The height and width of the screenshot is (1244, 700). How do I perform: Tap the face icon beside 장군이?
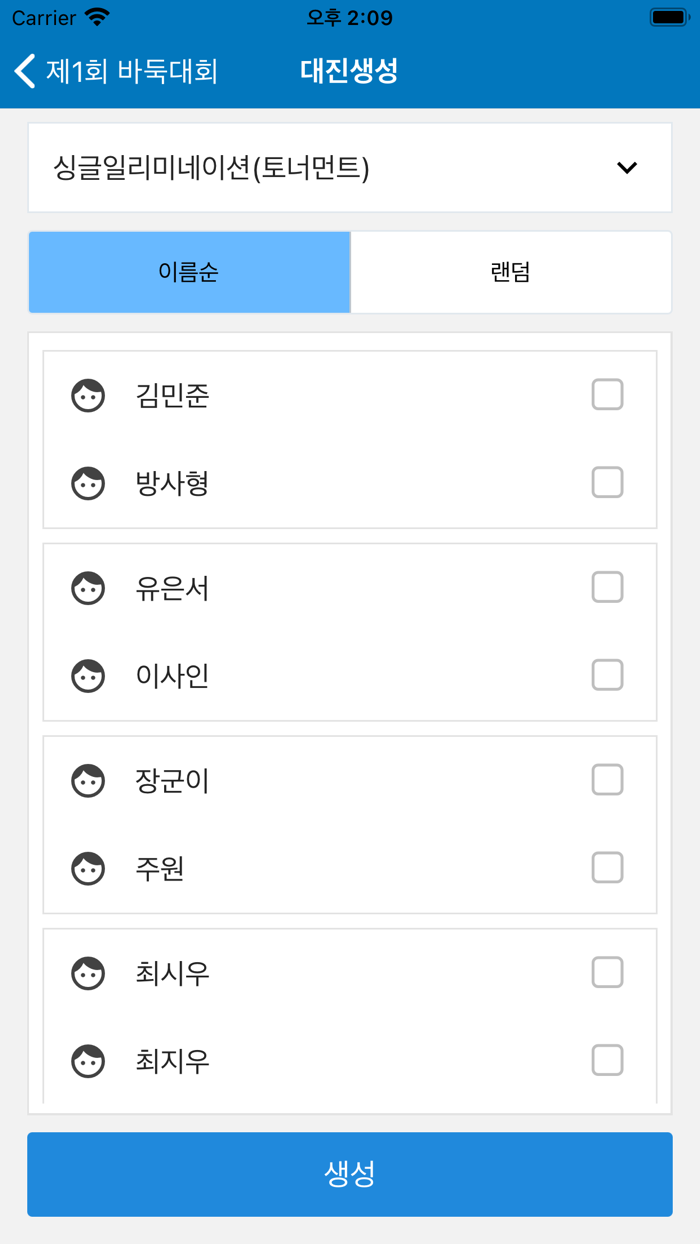click(x=88, y=781)
